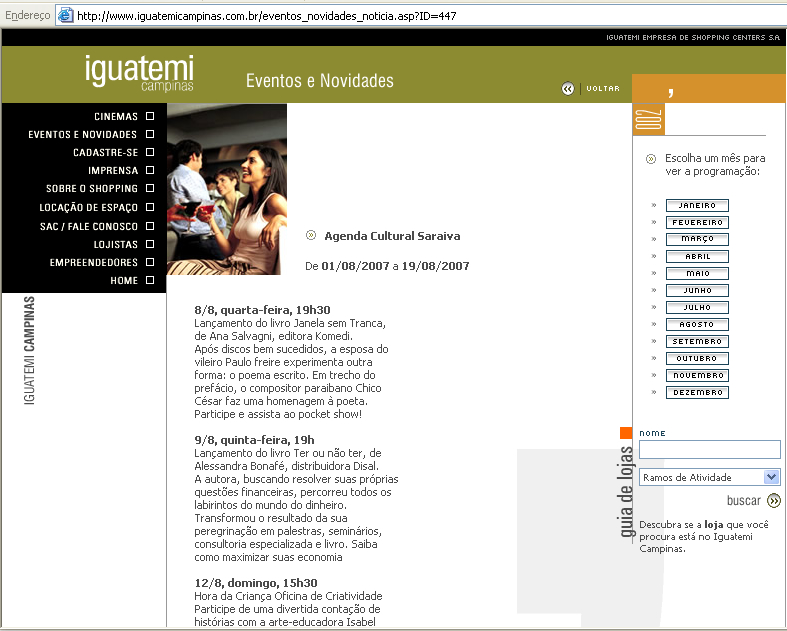The height and width of the screenshot is (631, 787).
Task: Click the Voltar double-arrow back icon
Action: point(568,89)
